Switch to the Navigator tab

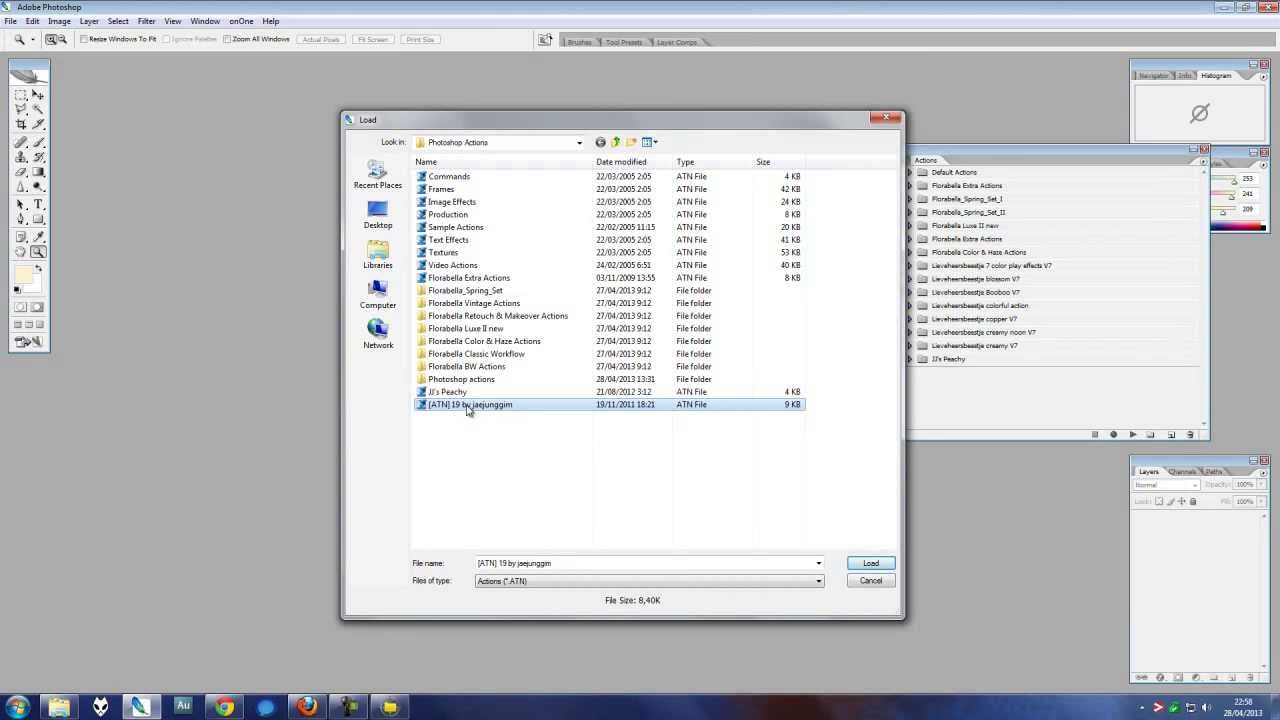[x=1153, y=76]
